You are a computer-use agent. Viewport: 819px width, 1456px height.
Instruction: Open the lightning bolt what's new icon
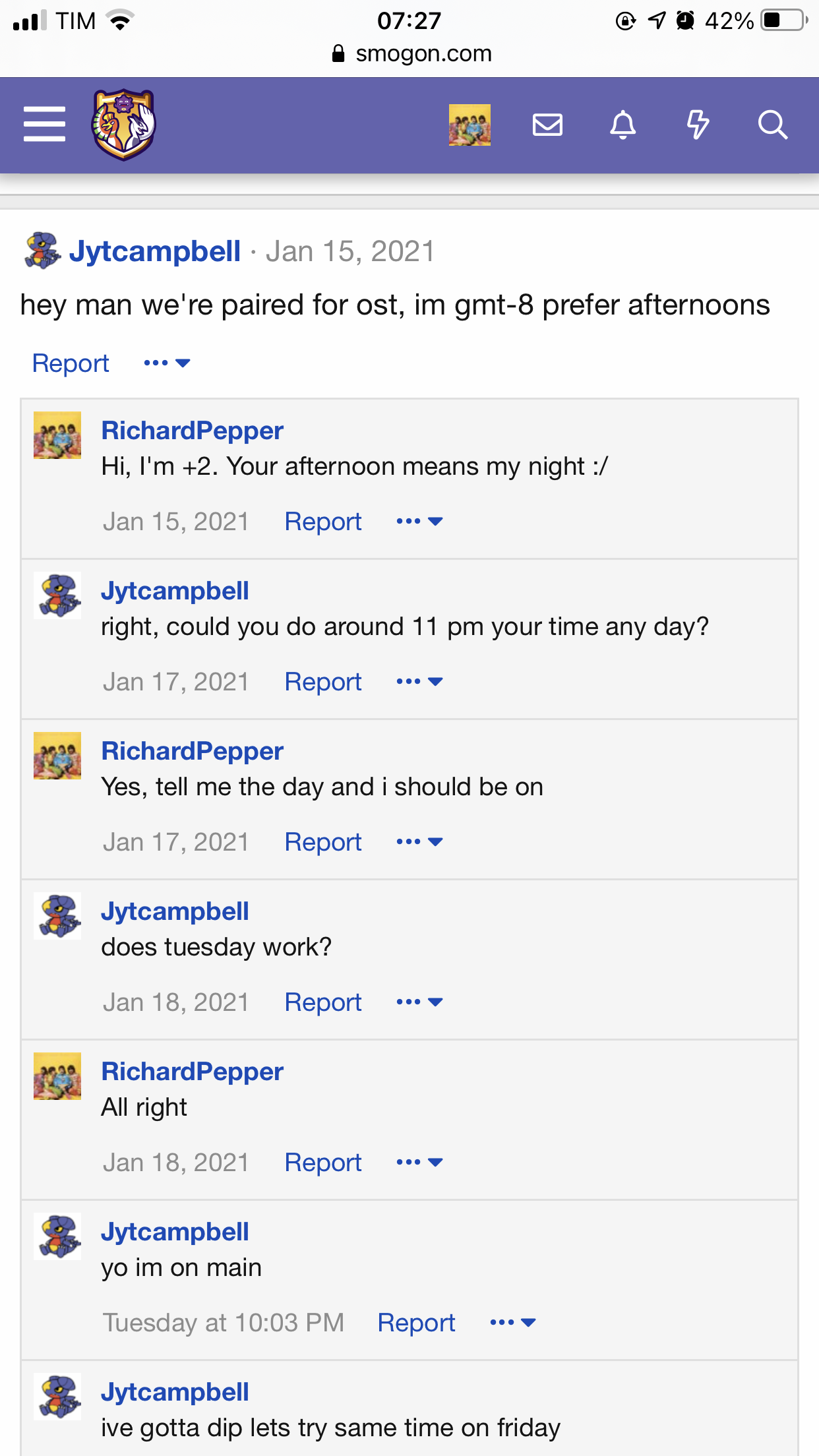point(698,125)
